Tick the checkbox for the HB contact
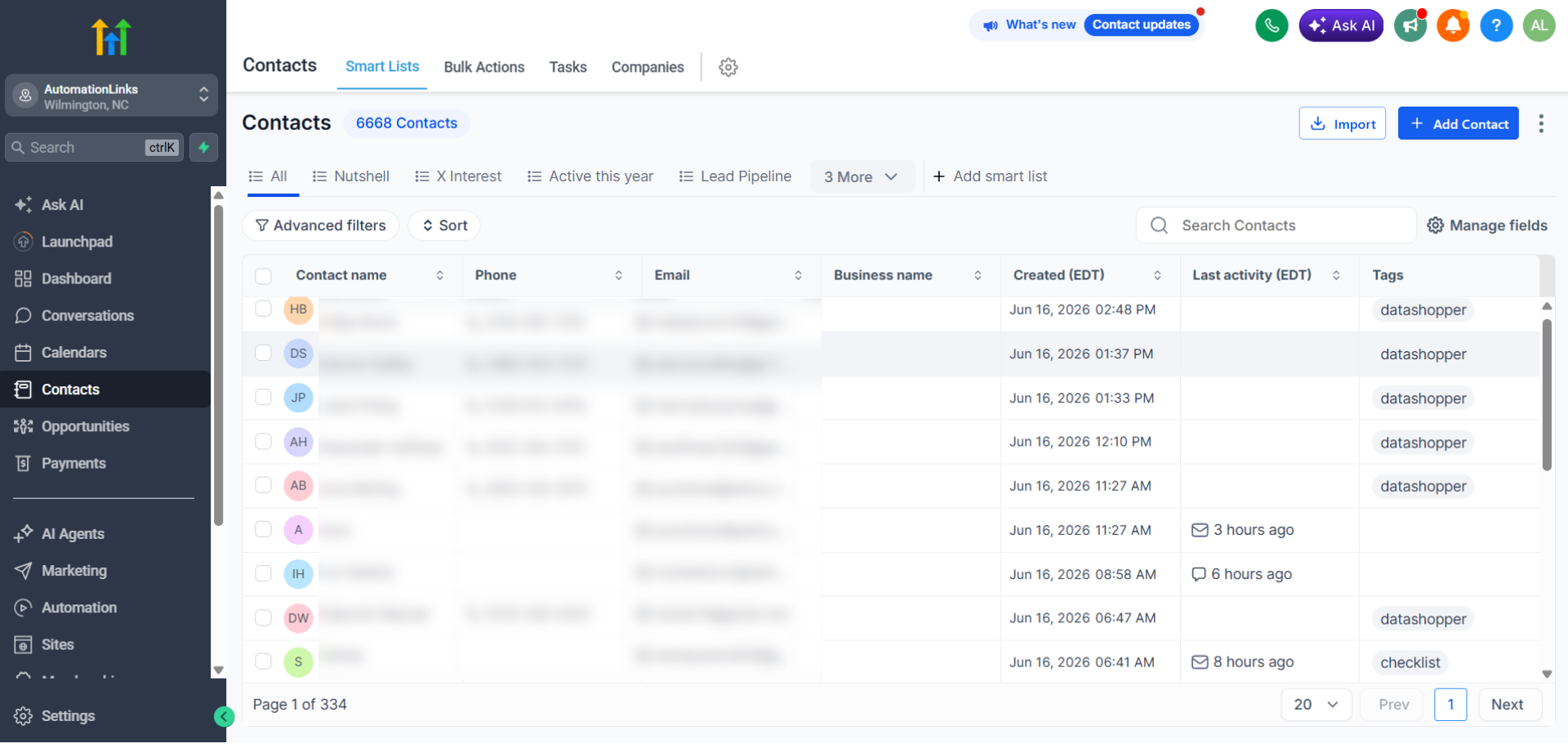The image size is (1568, 748). coord(263,309)
